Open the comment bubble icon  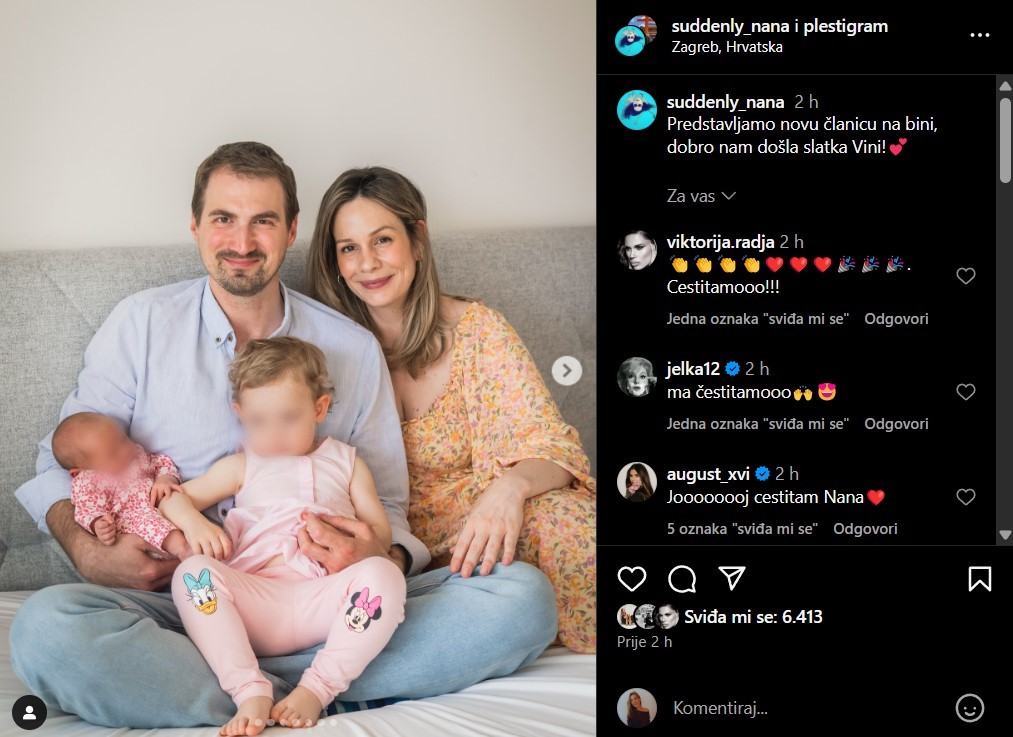682,579
